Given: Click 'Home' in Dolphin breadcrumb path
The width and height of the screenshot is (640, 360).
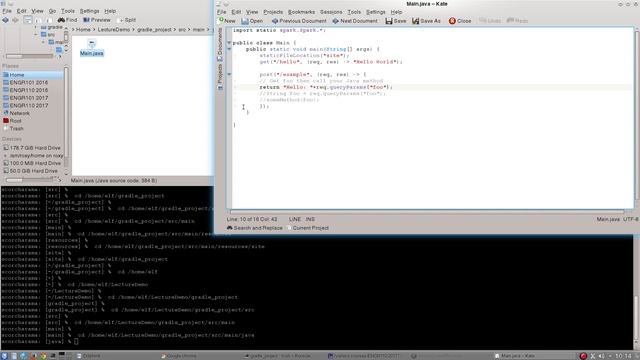Looking at the screenshot, I should (x=83, y=29).
